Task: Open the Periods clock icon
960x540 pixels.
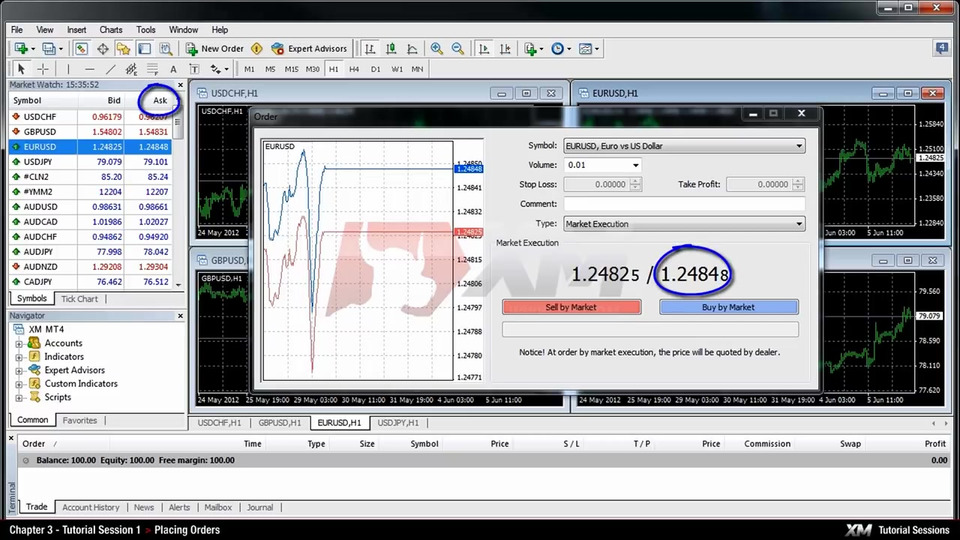Action: coord(560,48)
